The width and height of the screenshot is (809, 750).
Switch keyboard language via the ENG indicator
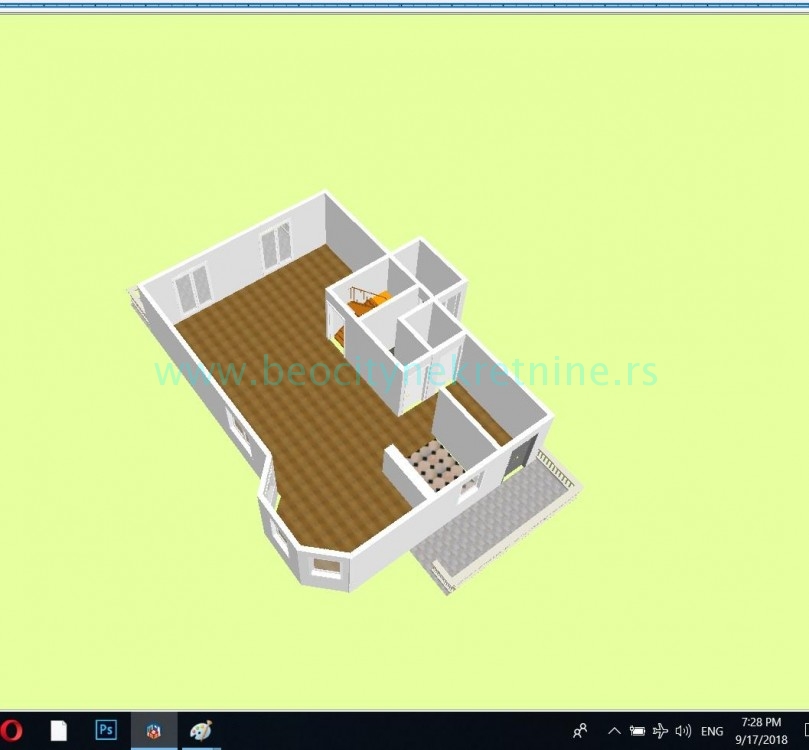712,731
